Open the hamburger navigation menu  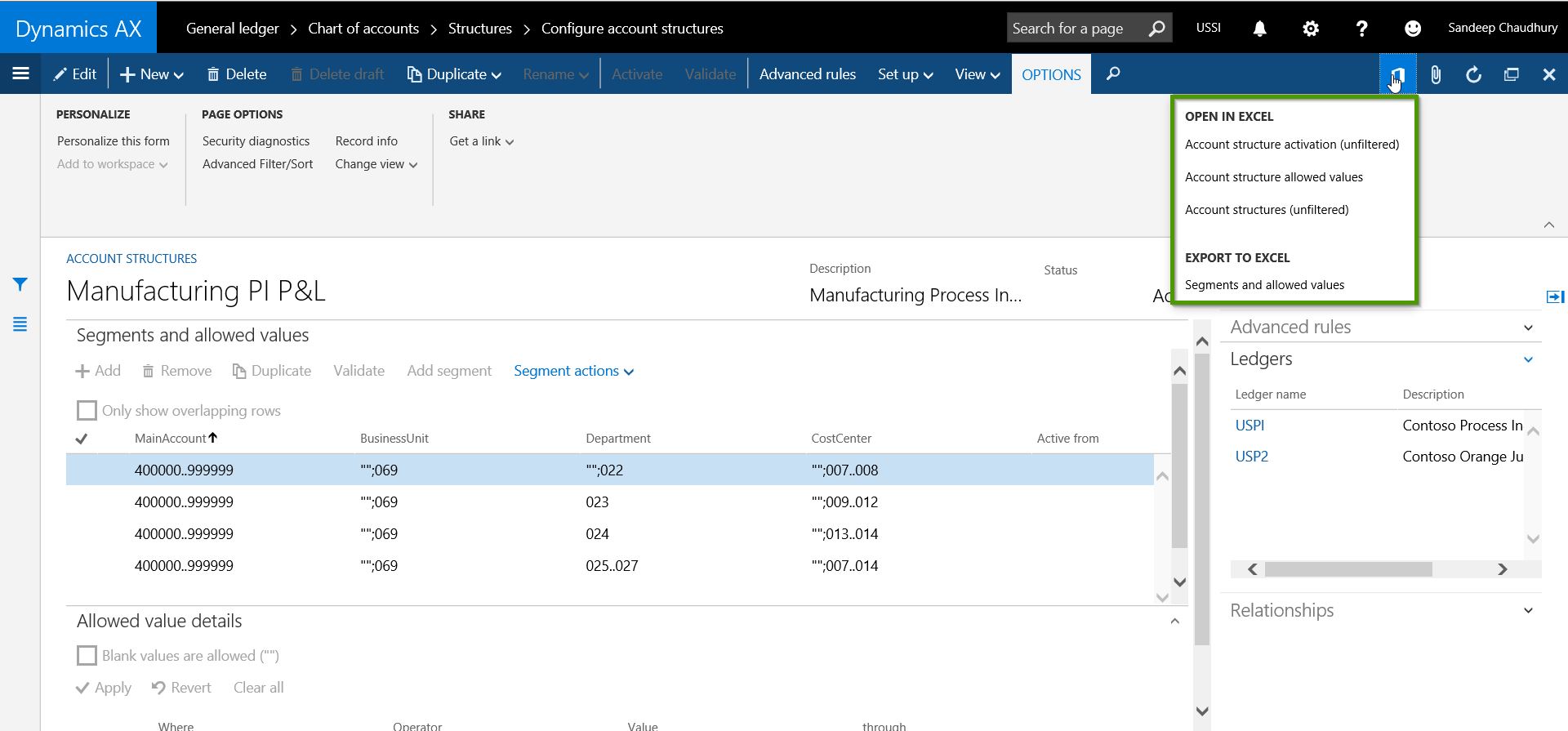coord(21,74)
